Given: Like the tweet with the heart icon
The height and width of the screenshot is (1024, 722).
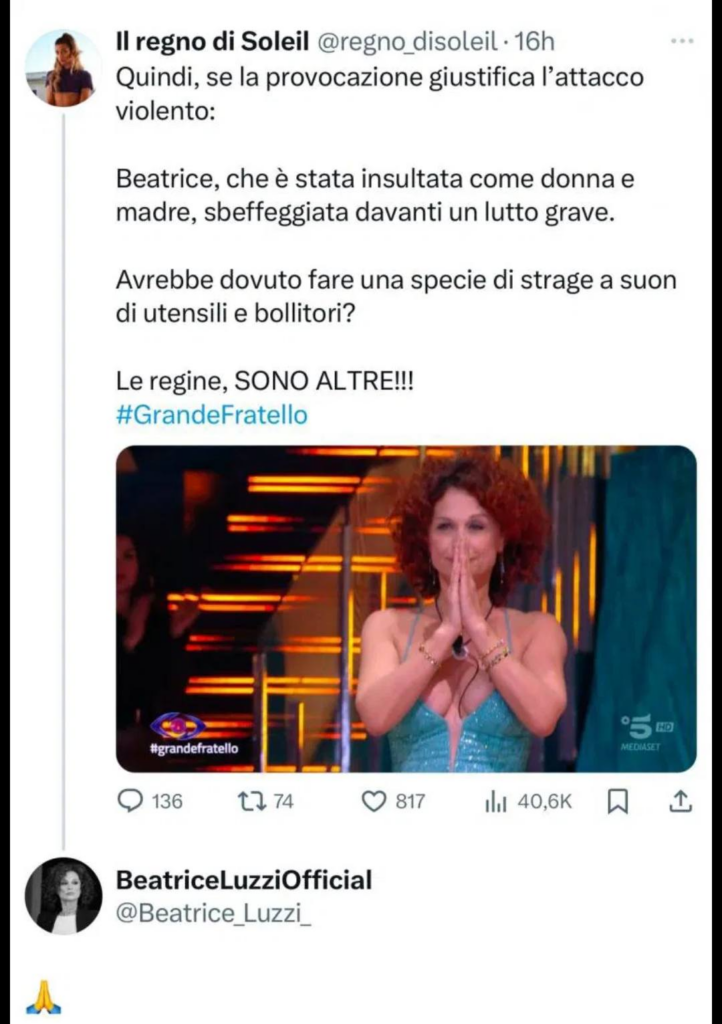Looking at the screenshot, I should tap(373, 801).
